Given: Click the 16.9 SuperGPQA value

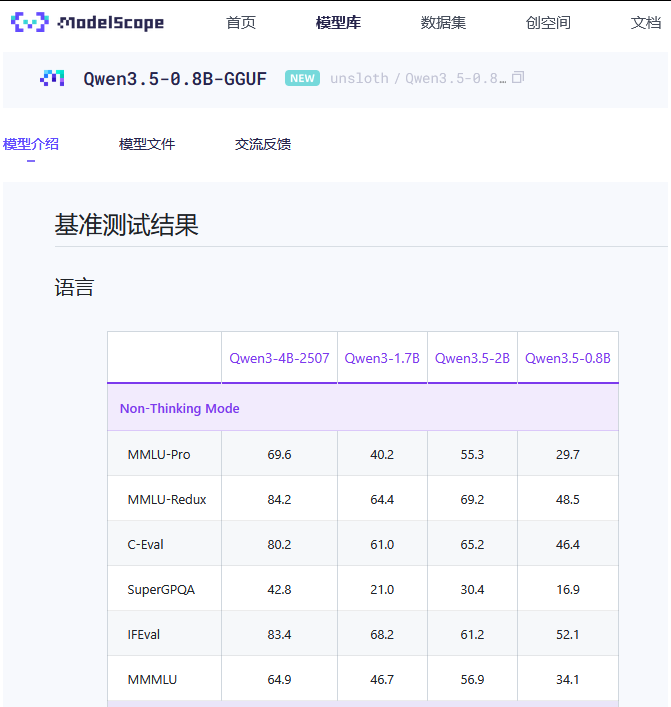Looking at the screenshot, I should (x=568, y=590).
